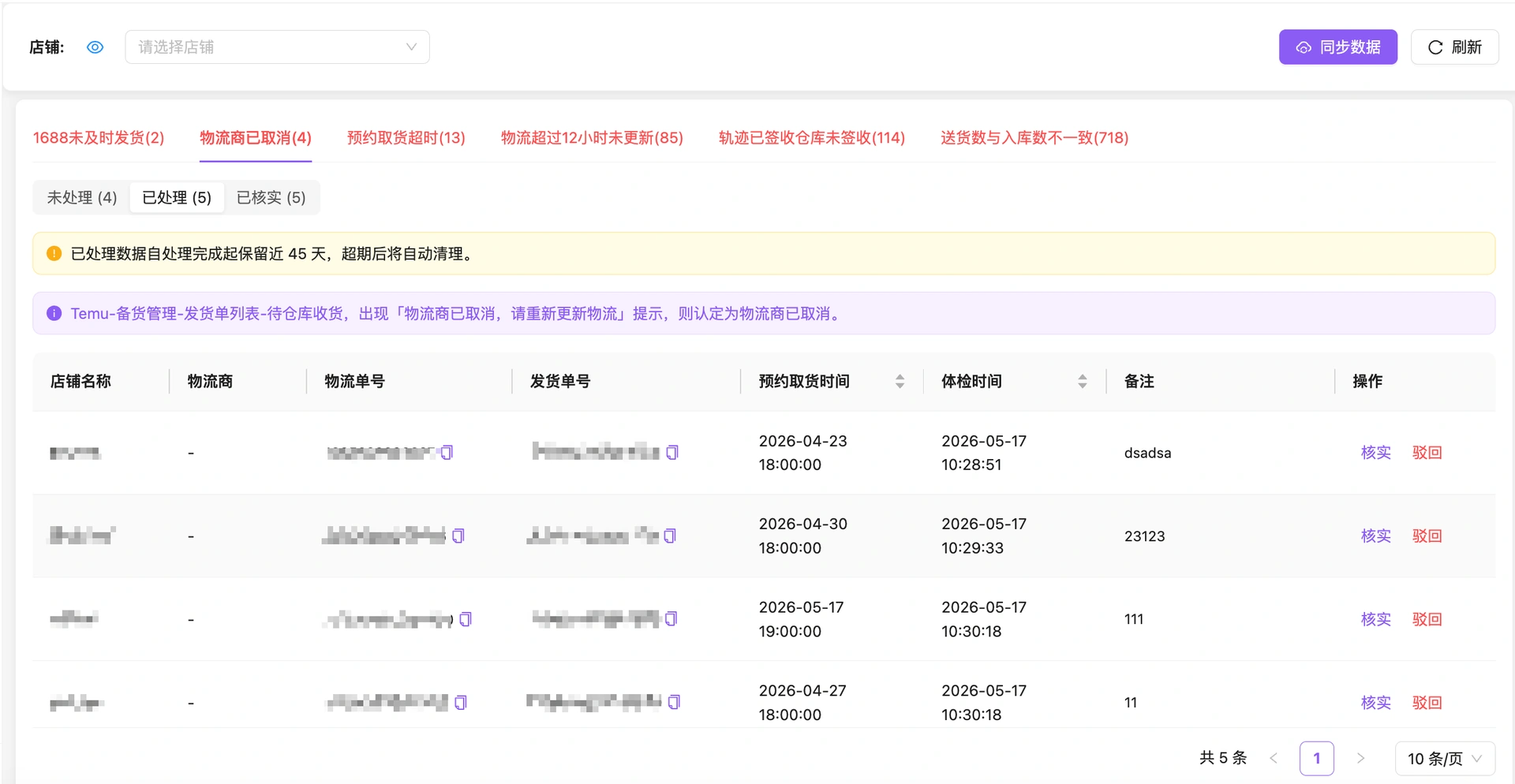Click check time 2026-05-17 10:28:51
Viewport: 1515px width, 784px height.
coord(984,453)
